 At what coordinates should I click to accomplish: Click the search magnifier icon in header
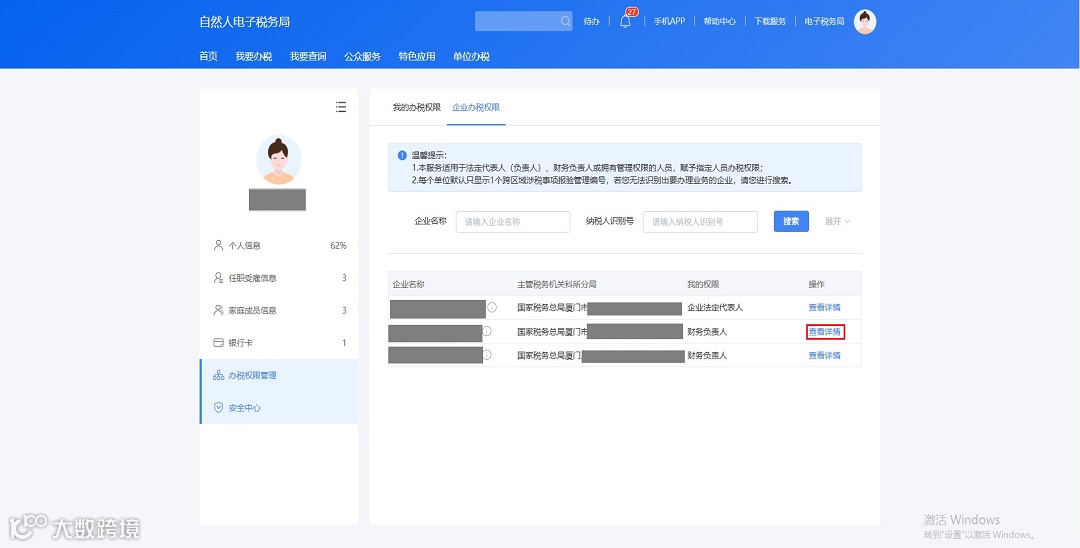tap(565, 21)
